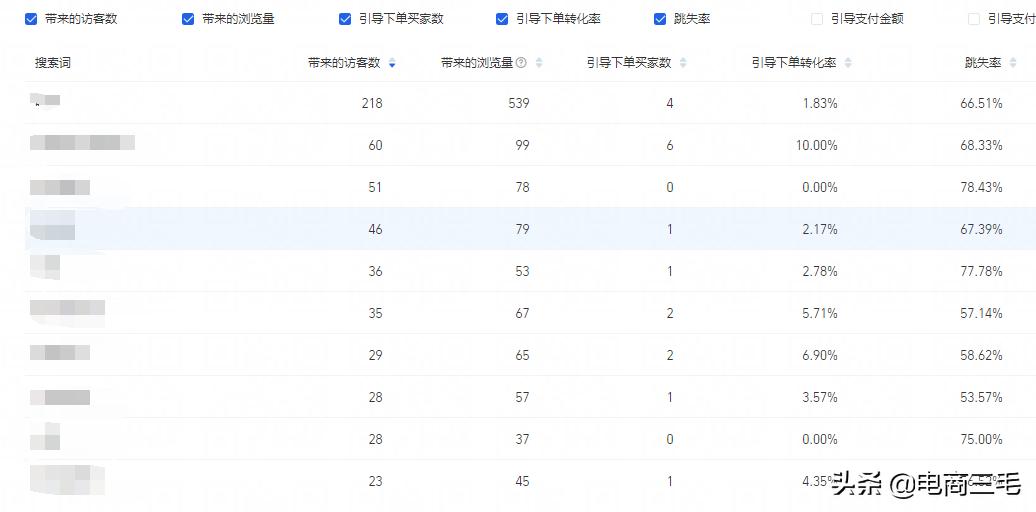Click bounce rate 68.33% cell

point(981,145)
